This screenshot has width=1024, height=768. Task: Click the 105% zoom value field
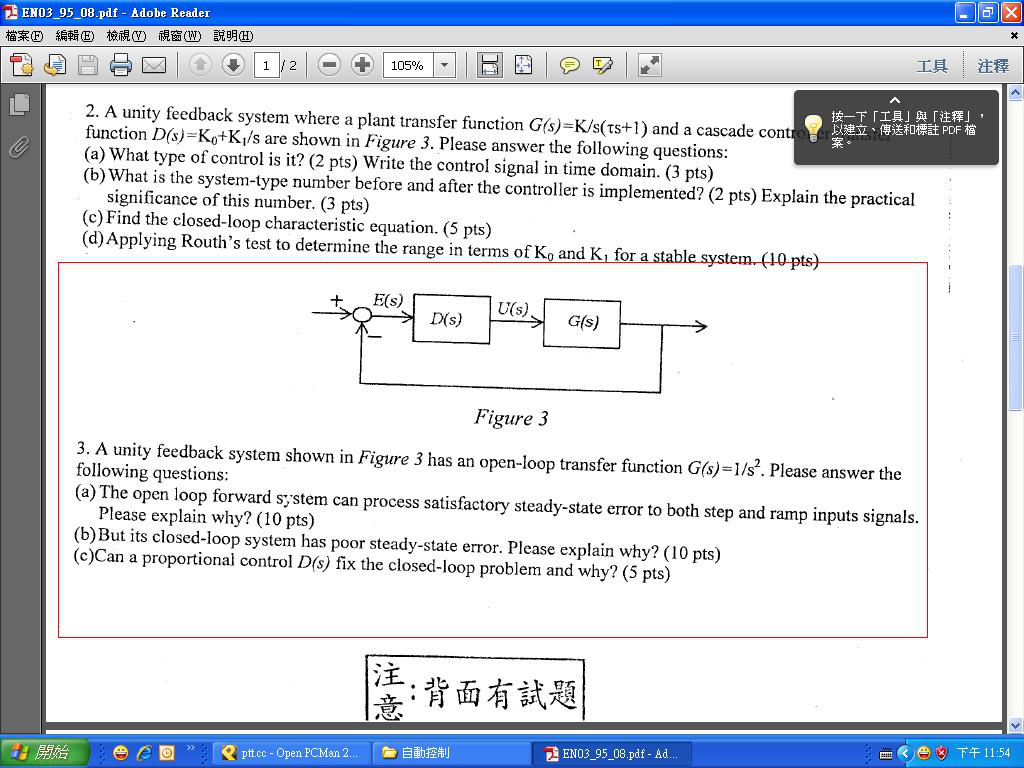(408, 65)
